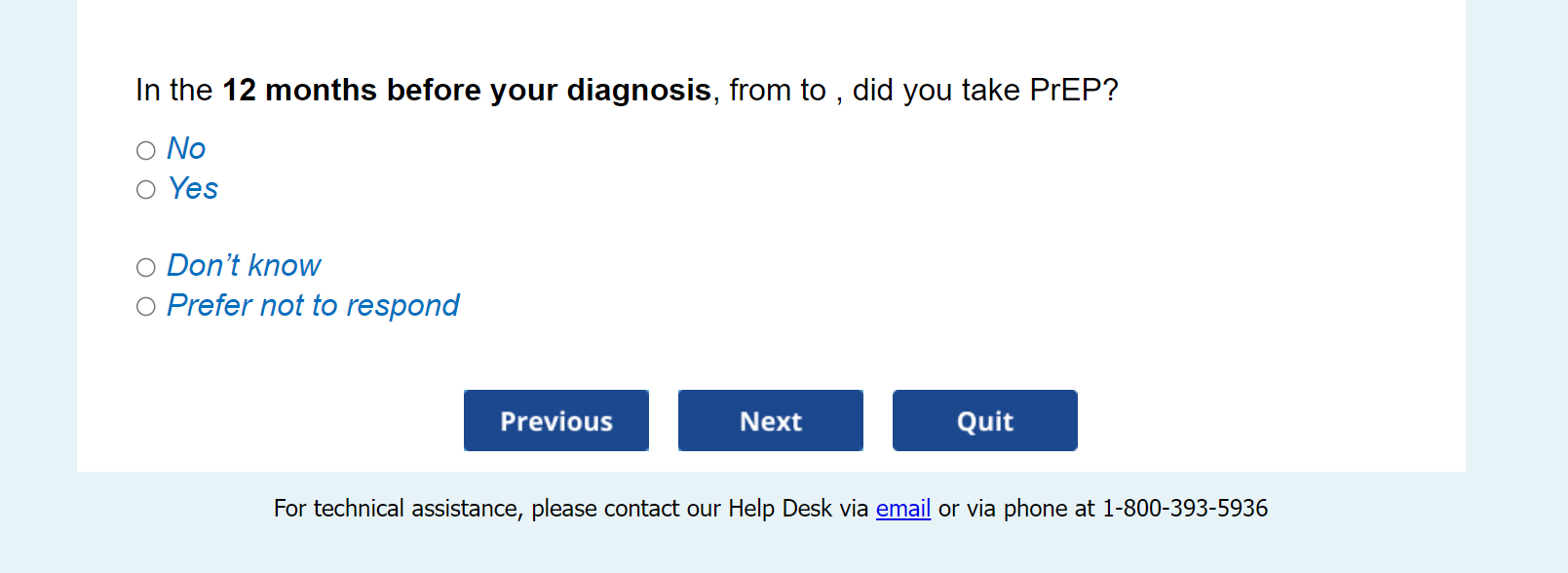Click the "For technical assistance" footer text
Viewport: 1568px width, 573px height.
tap(397, 509)
